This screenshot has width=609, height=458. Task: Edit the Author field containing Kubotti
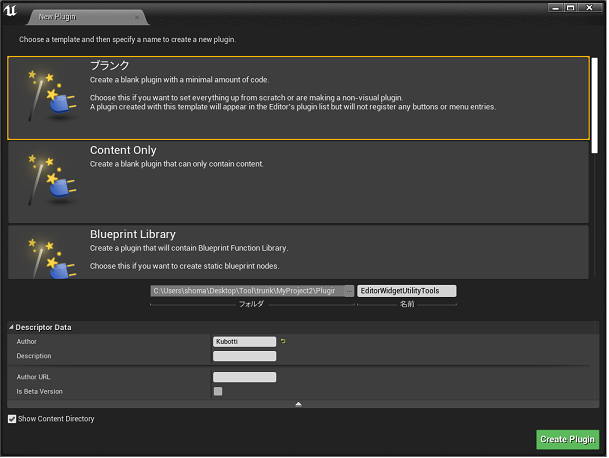[x=245, y=342]
